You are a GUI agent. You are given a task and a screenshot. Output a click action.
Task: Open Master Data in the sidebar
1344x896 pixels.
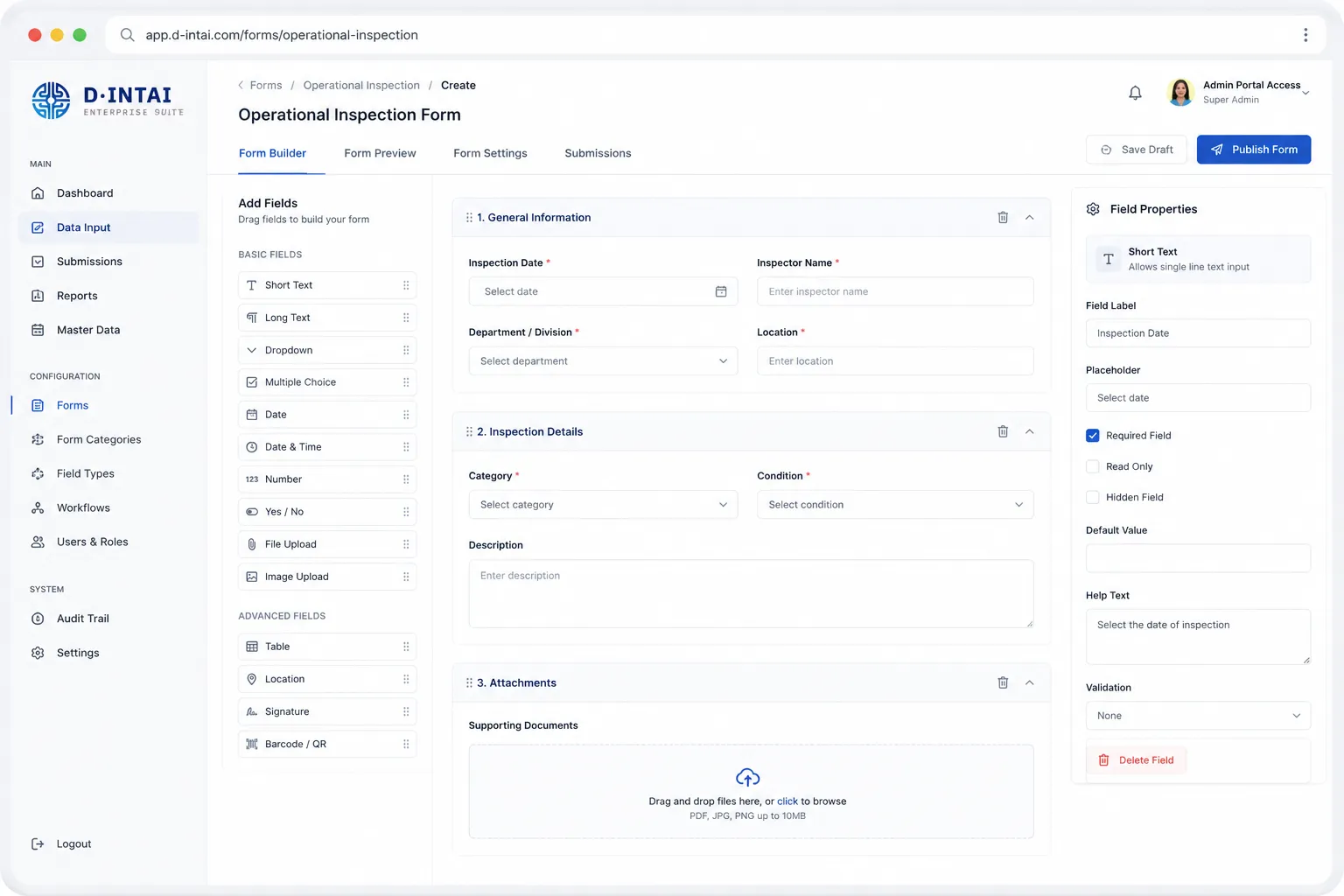click(x=109, y=330)
